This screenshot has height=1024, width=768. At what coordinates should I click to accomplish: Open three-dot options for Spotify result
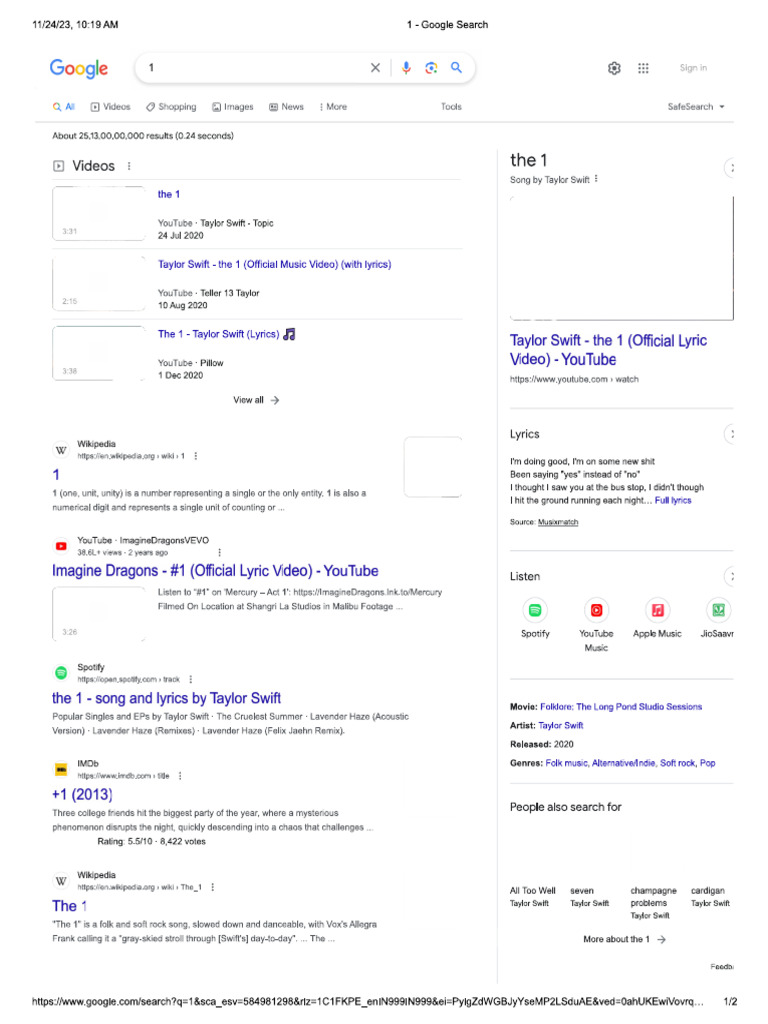[191, 679]
